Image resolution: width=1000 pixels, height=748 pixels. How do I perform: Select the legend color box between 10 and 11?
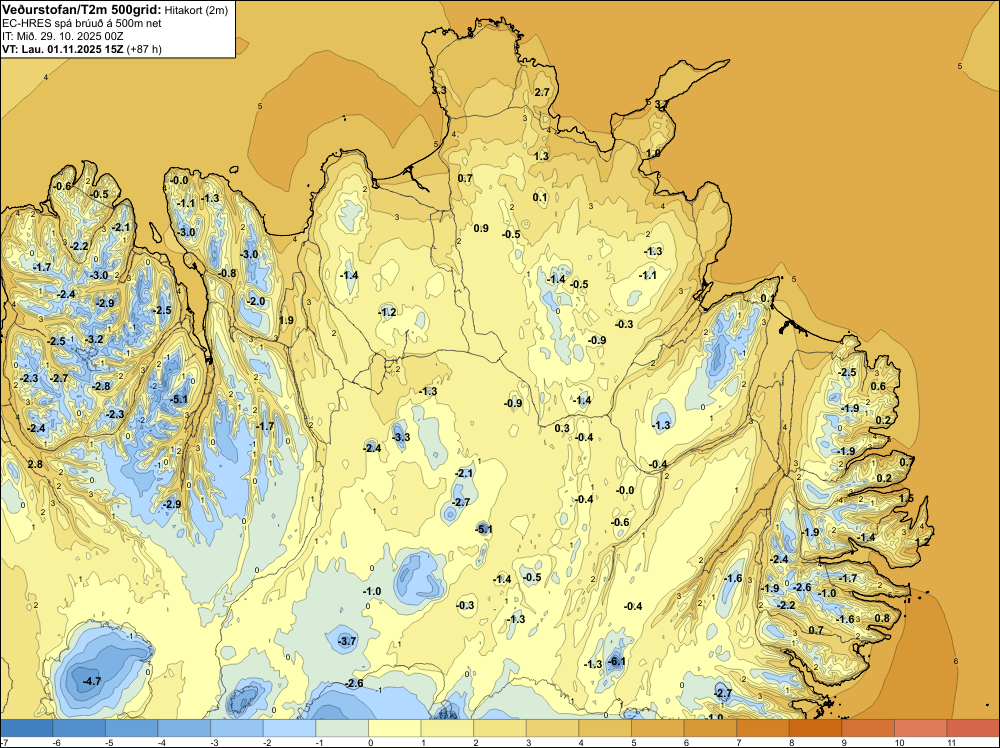pos(920,728)
